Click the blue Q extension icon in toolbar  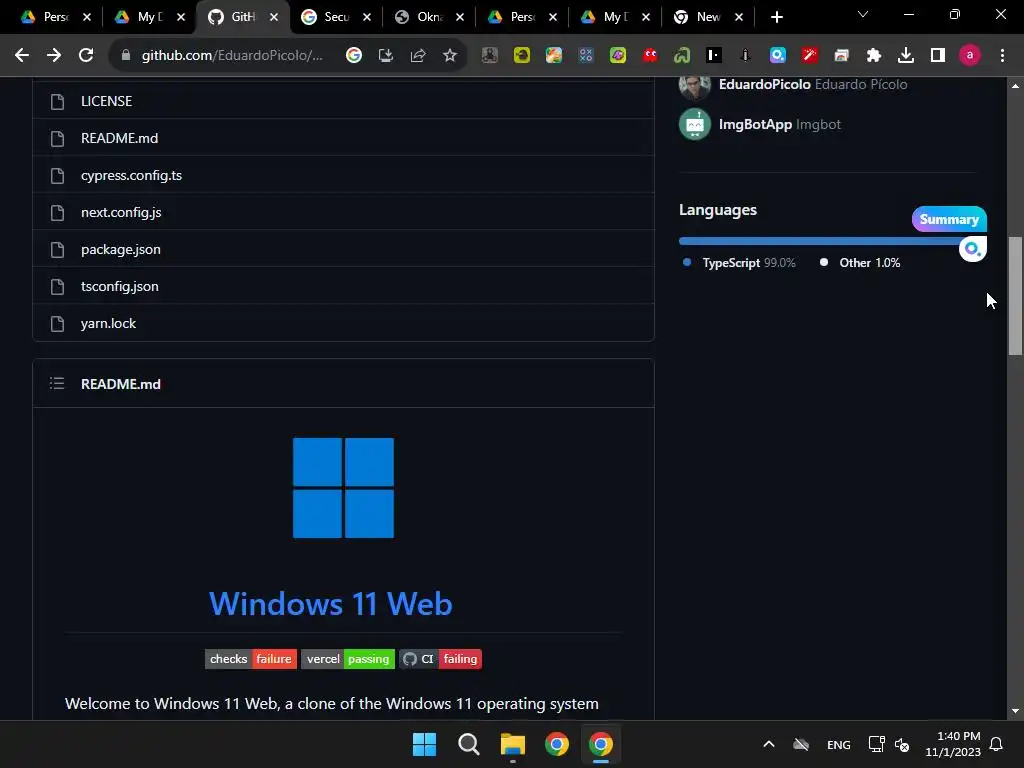pyautogui.click(x=778, y=56)
